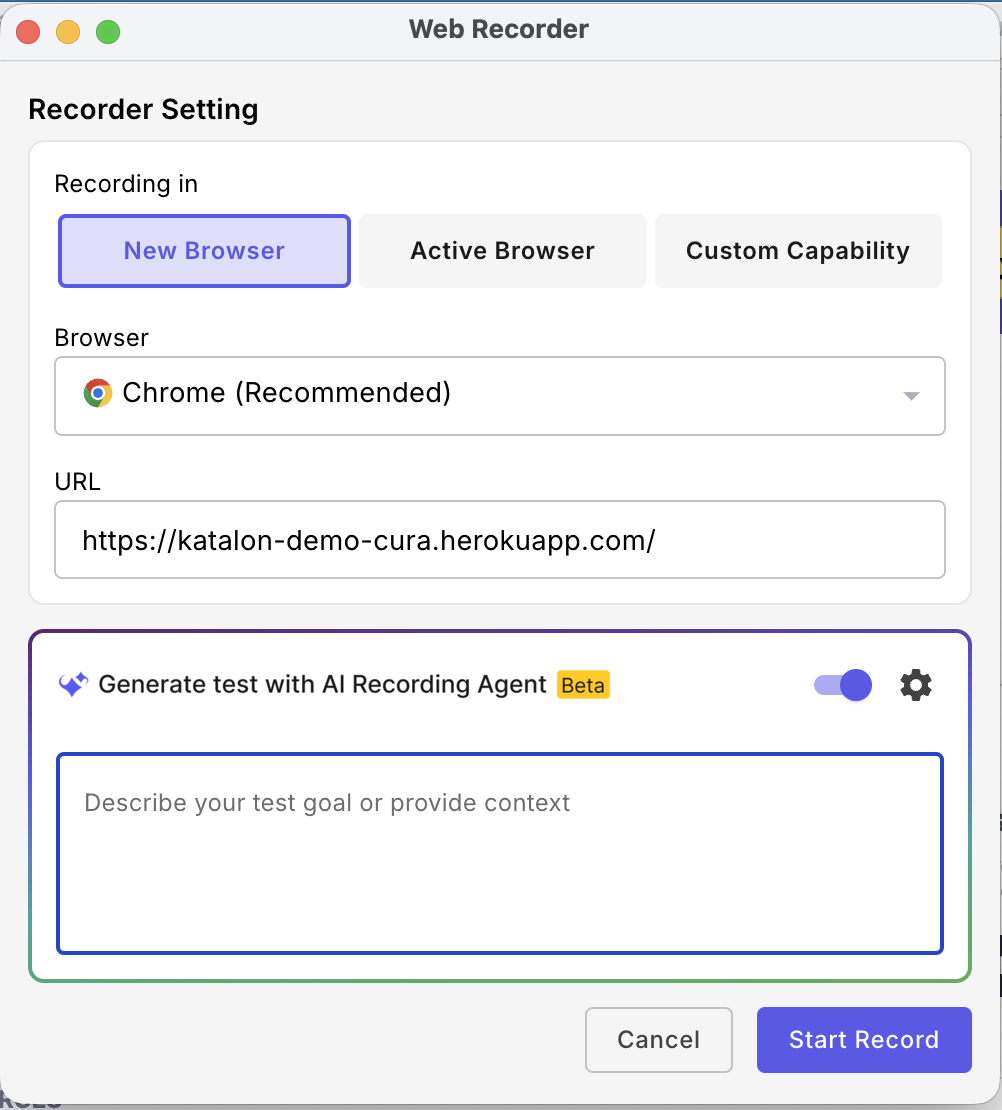Image resolution: width=1002 pixels, height=1110 pixels.
Task: Open the AI Recording Agent settings gear
Action: 915,684
